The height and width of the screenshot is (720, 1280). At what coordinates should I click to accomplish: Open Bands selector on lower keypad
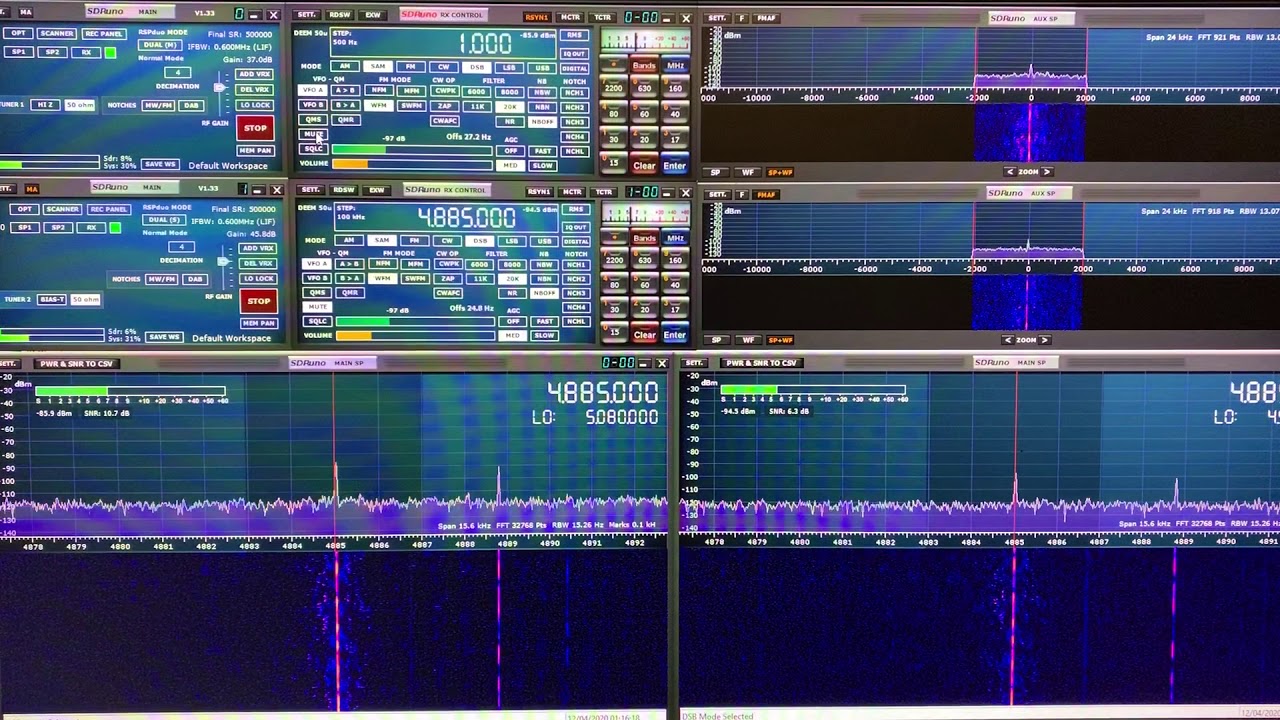(644, 238)
